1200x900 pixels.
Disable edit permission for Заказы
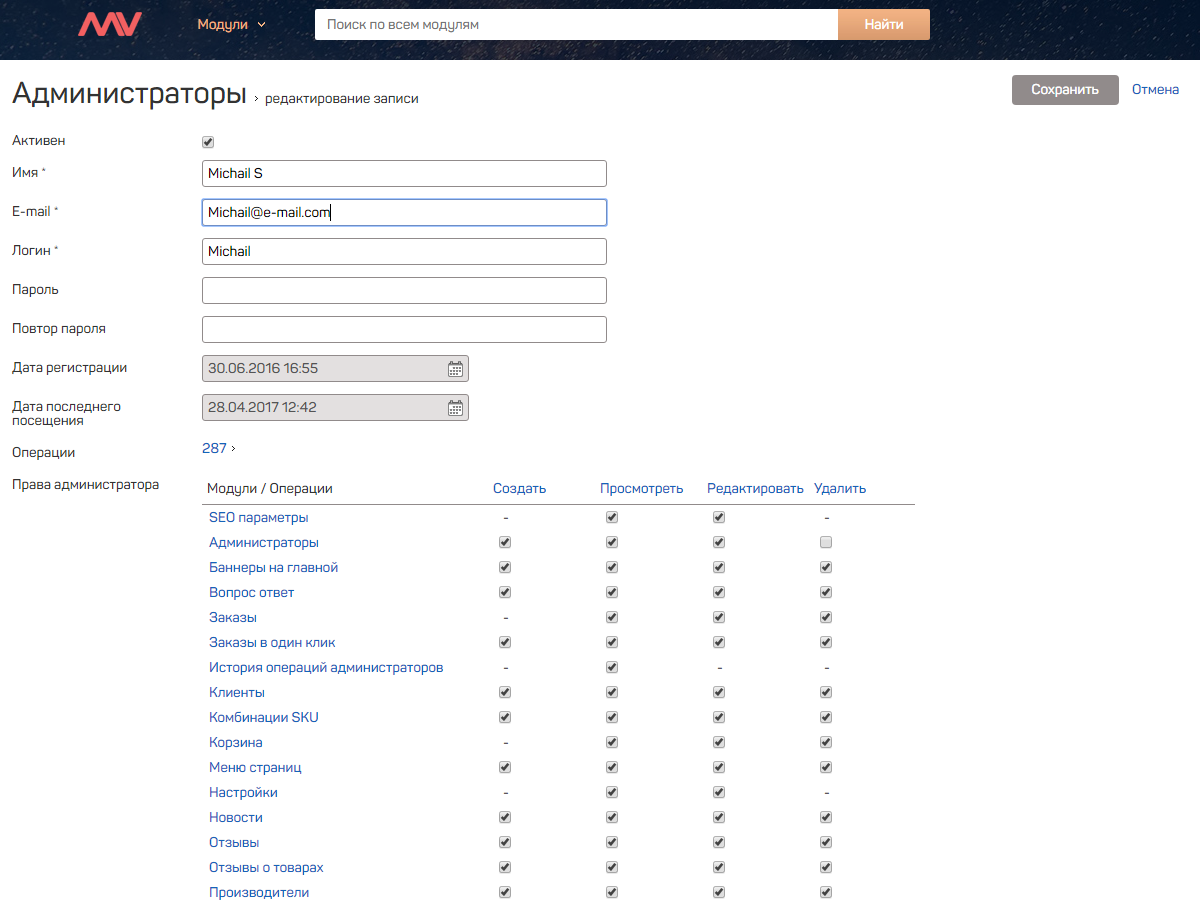(x=719, y=618)
